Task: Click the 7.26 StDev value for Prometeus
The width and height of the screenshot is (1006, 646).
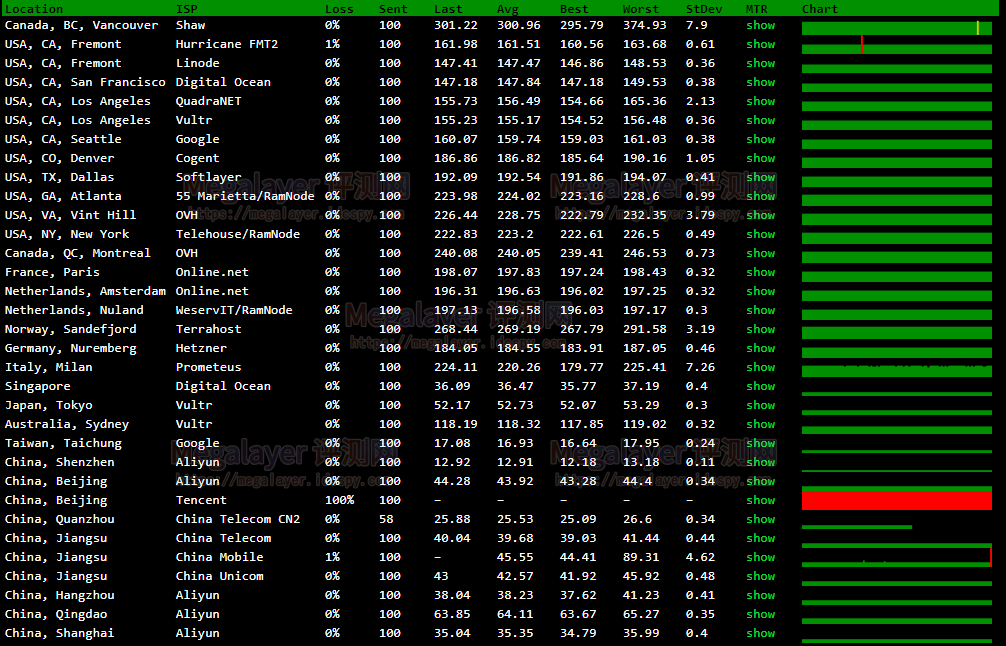Action: tap(700, 367)
